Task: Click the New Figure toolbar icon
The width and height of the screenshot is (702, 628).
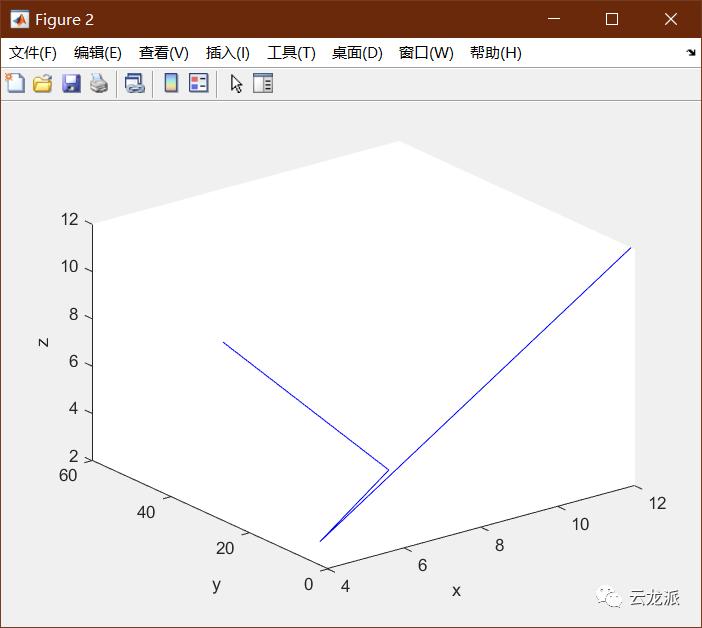Action: [15, 83]
